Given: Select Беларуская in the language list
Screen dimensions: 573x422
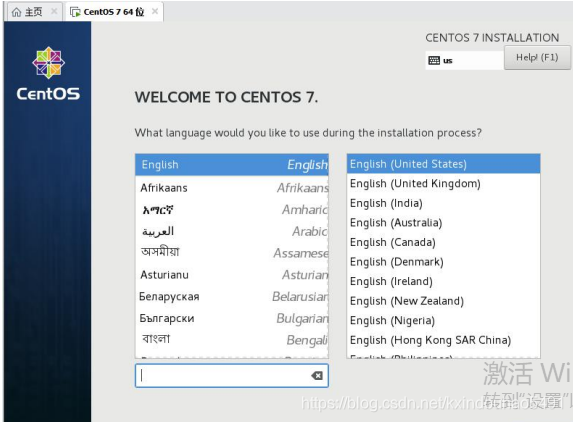Looking at the screenshot, I should [232, 296].
